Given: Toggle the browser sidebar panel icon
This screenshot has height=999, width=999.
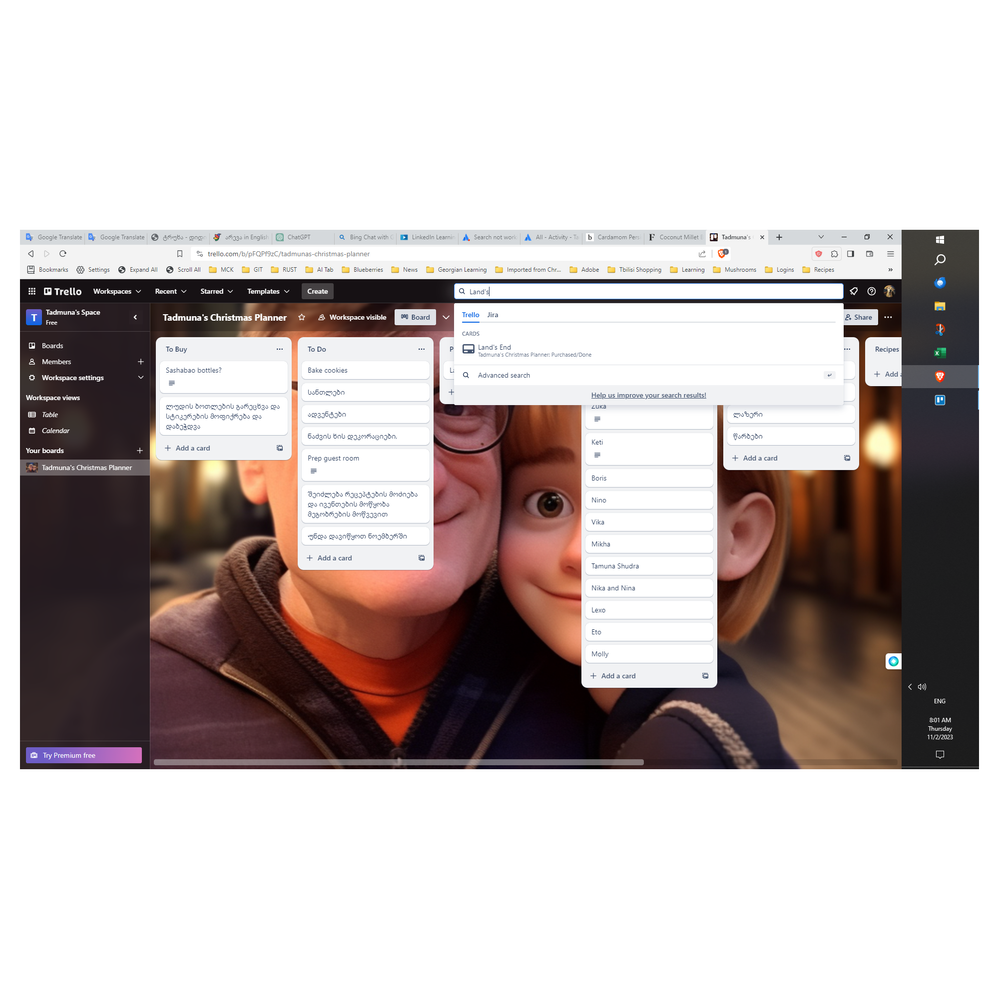Looking at the screenshot, I should coord(851,254).
